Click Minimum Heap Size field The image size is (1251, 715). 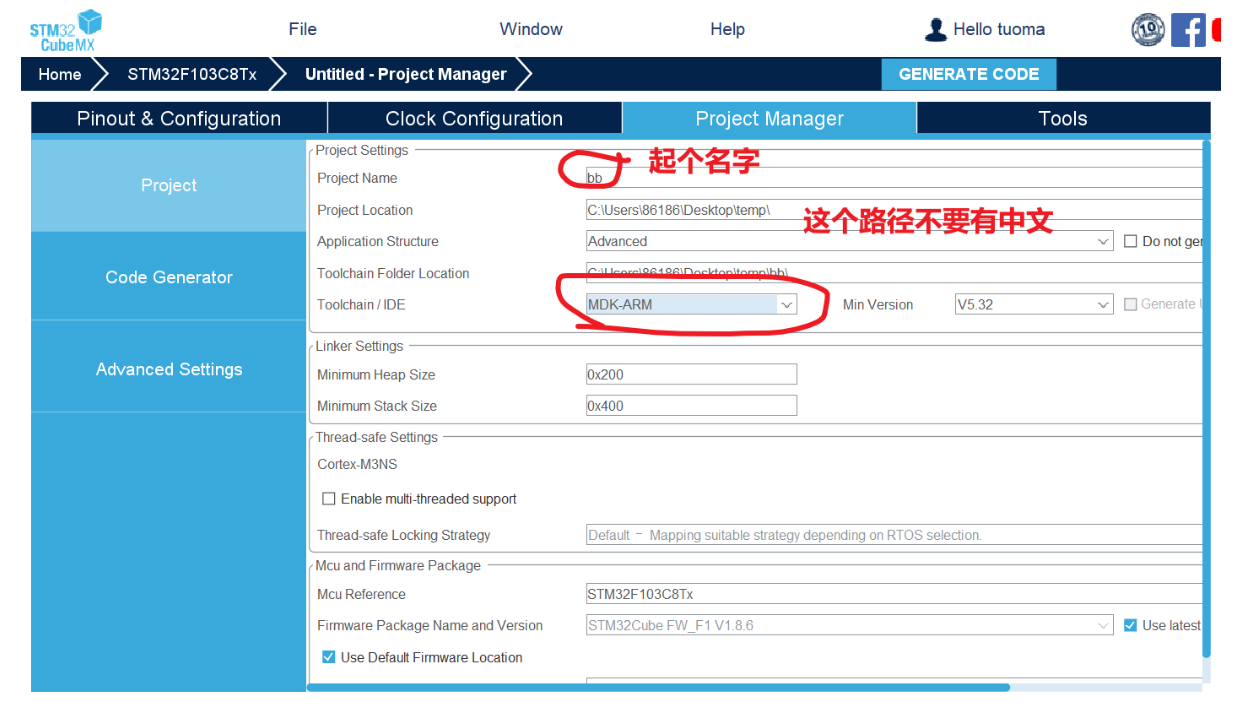[691, 375]
